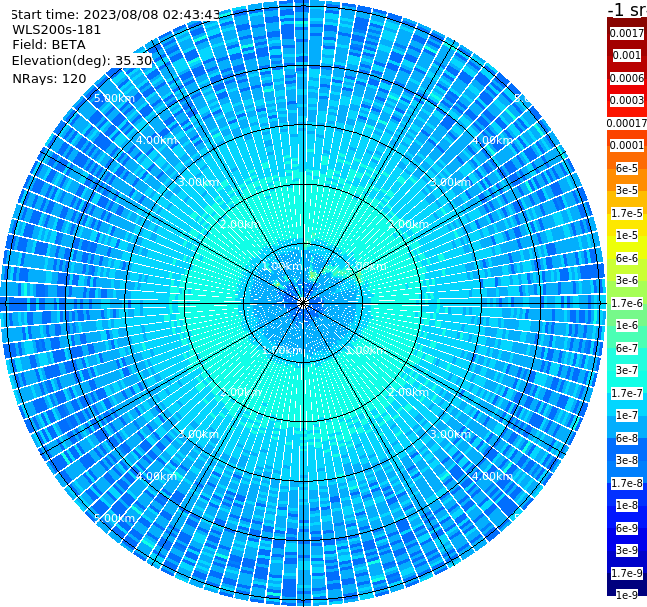Click the lidar origin where radial lines meet
Viewport: 647px width, 607px height.
point(303,303)
